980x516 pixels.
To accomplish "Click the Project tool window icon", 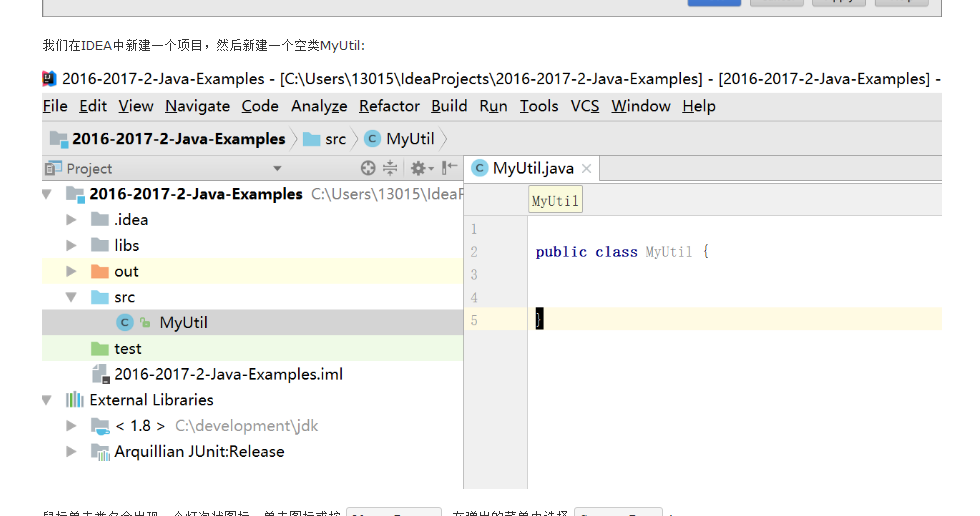I will (x=53, y=169).
